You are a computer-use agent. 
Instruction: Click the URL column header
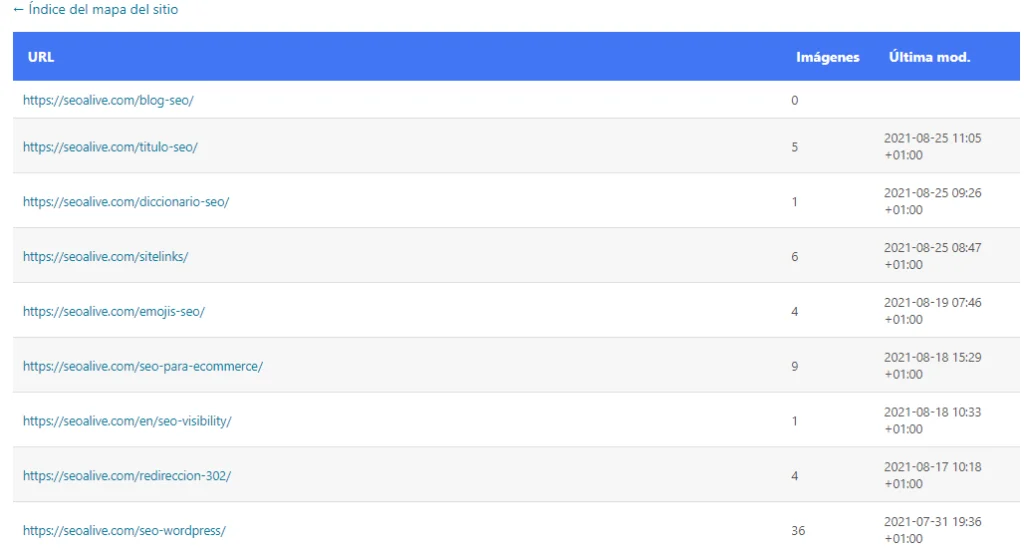coord(40,57)
